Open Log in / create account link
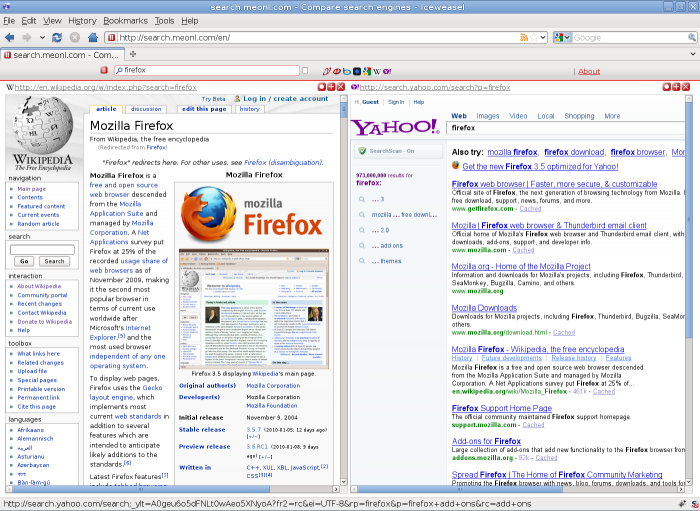Image resolution: width=700 pixels, height=511 pixels. 286,99
